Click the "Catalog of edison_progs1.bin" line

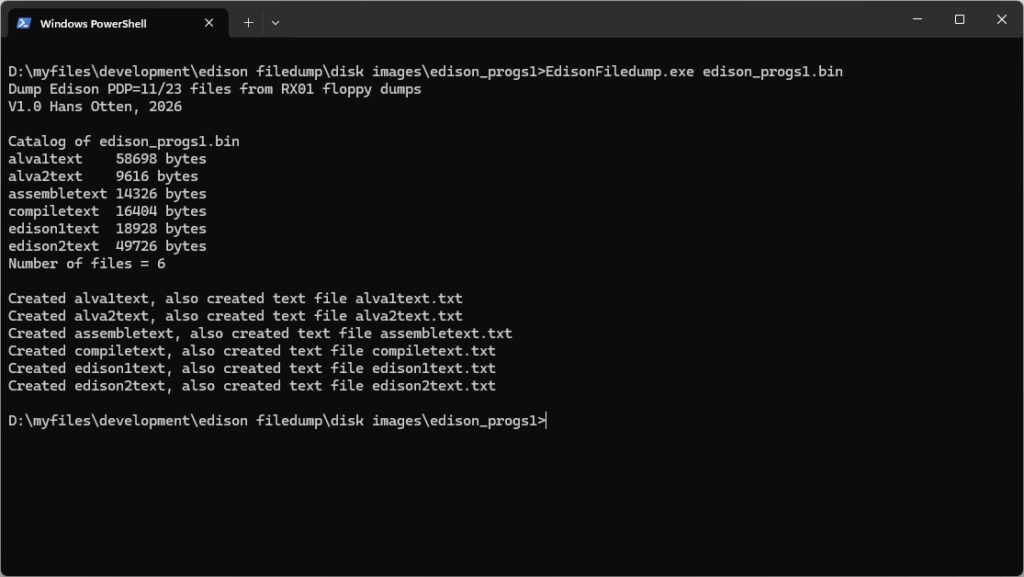tap(124, 142)
